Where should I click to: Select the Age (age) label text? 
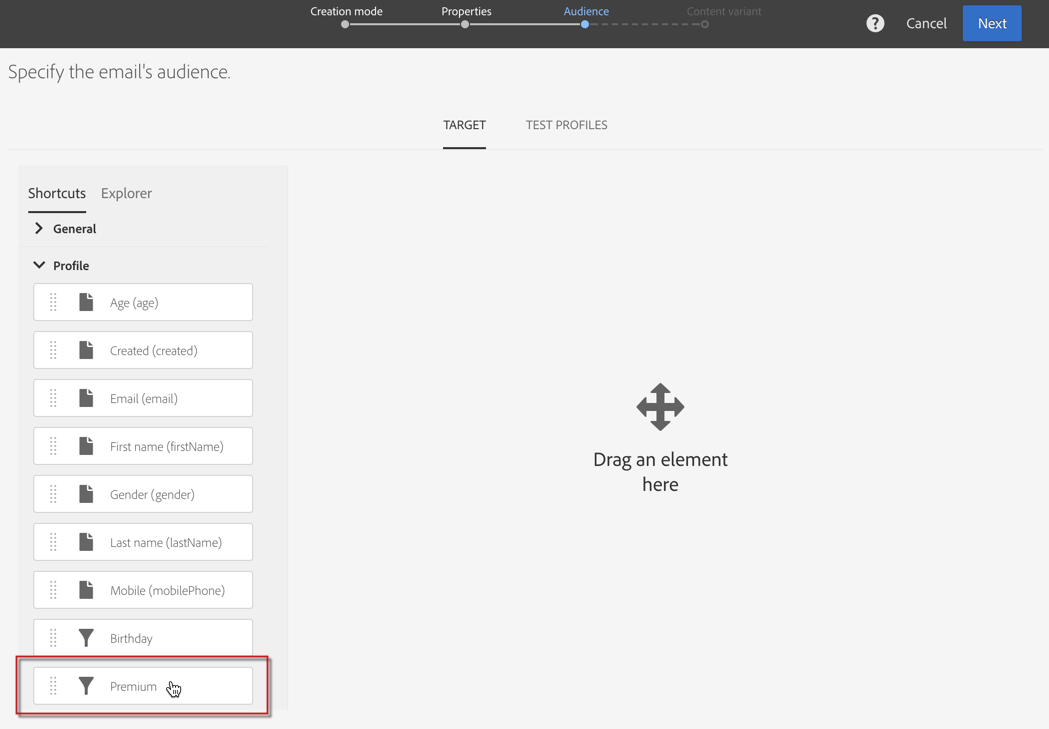click(134, 303)
